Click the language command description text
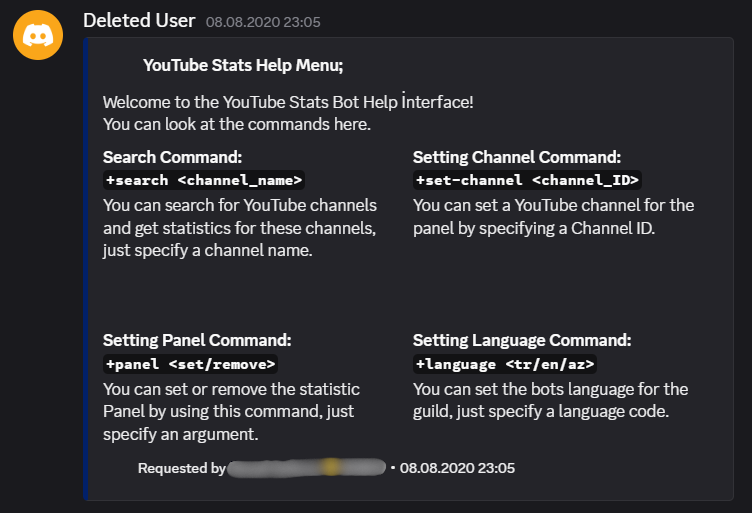 point(551,400)
